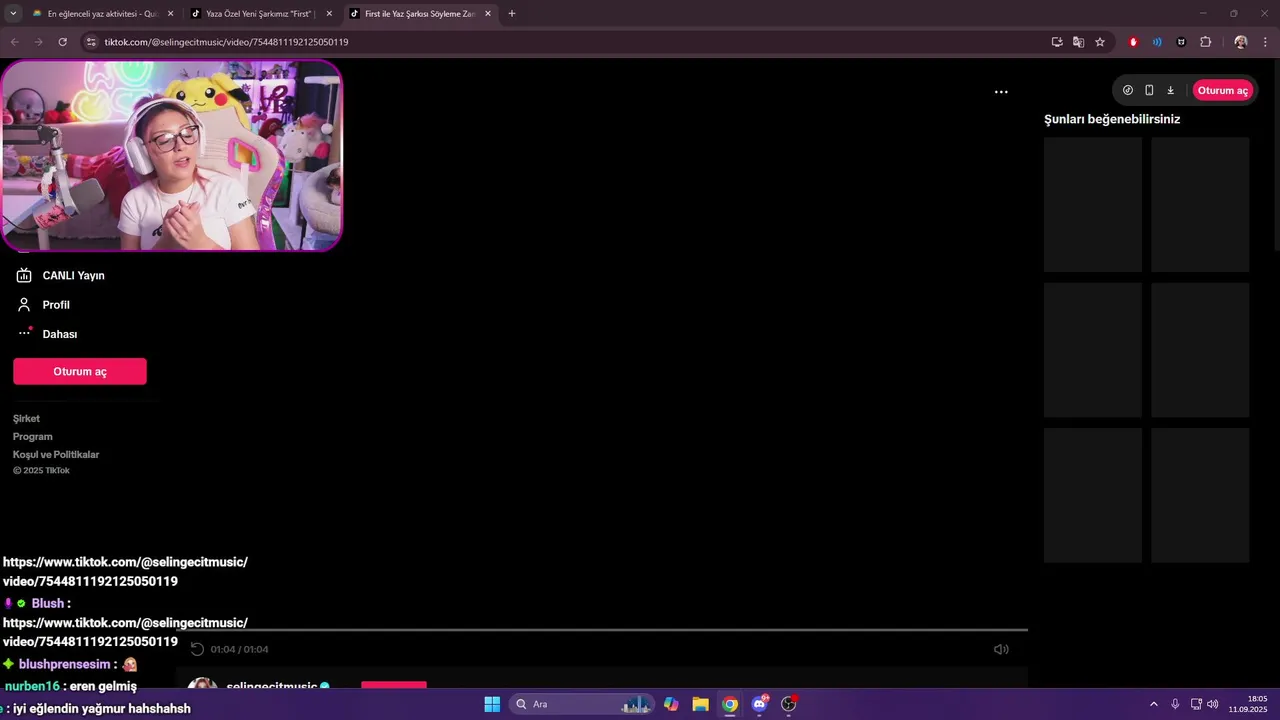This screenshot has width=1280, height=720.
Task: Click the video progress bar
Action: [x=602, y=630]
